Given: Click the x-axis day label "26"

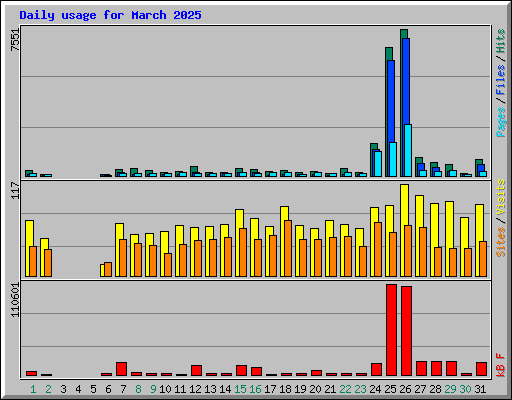Looking at the screenshot, I should coord(405,389).
